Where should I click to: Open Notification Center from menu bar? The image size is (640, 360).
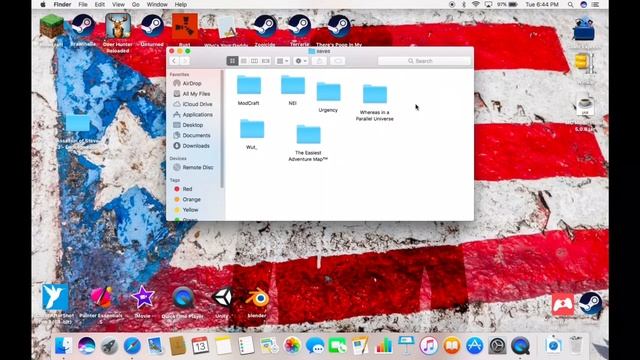tap(596, 4)
